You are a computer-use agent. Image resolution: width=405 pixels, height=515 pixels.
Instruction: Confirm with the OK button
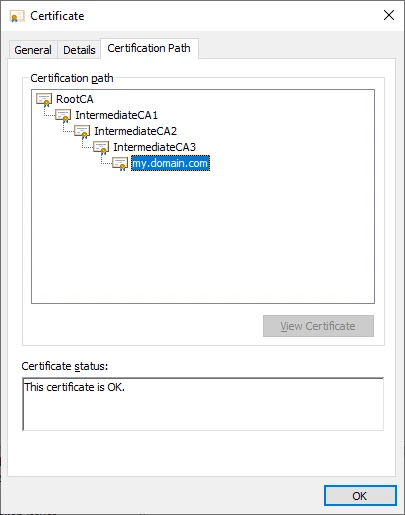click(x=360, y=496)
